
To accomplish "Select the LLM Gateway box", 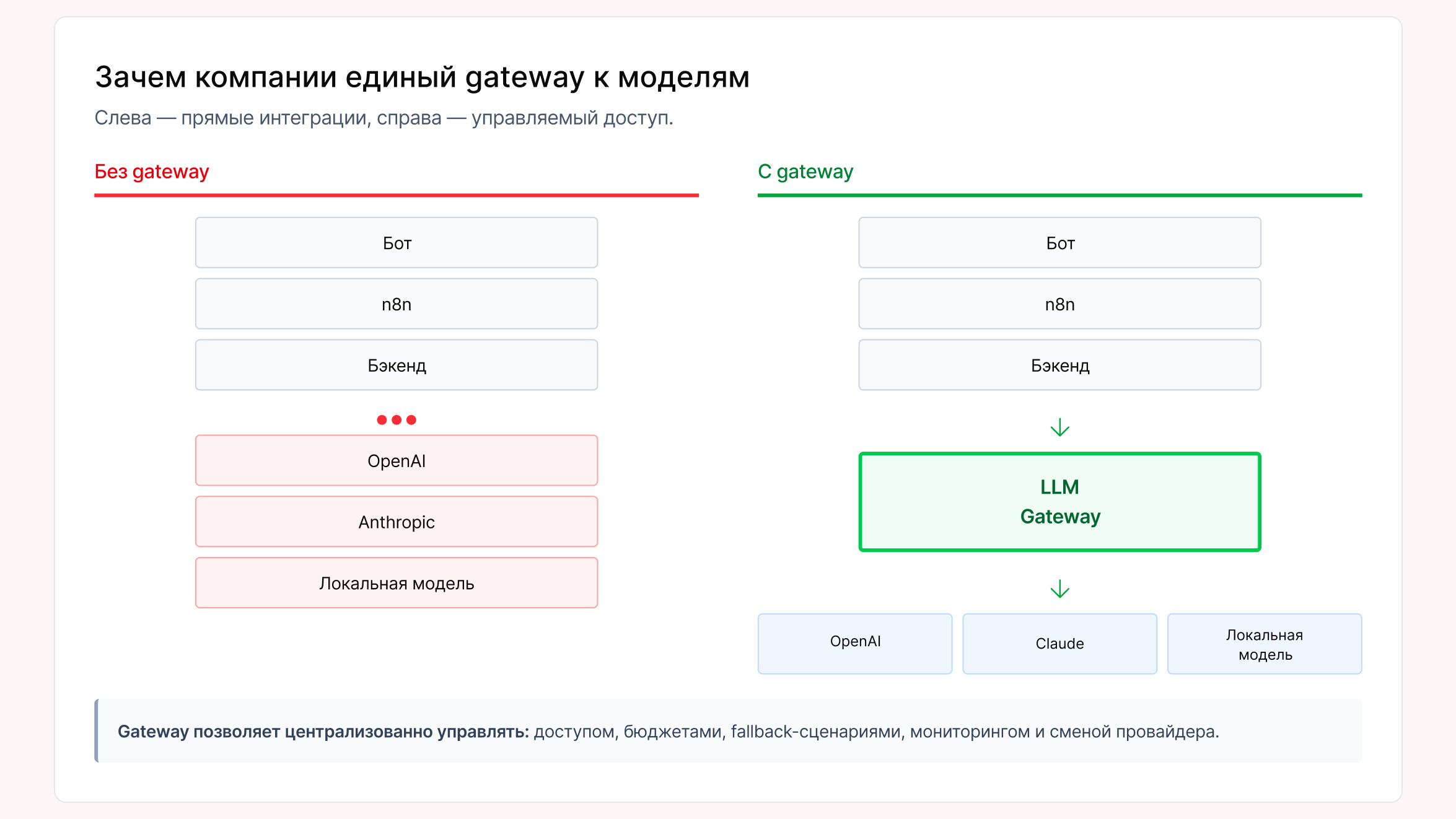I will tap(1059, 502).
